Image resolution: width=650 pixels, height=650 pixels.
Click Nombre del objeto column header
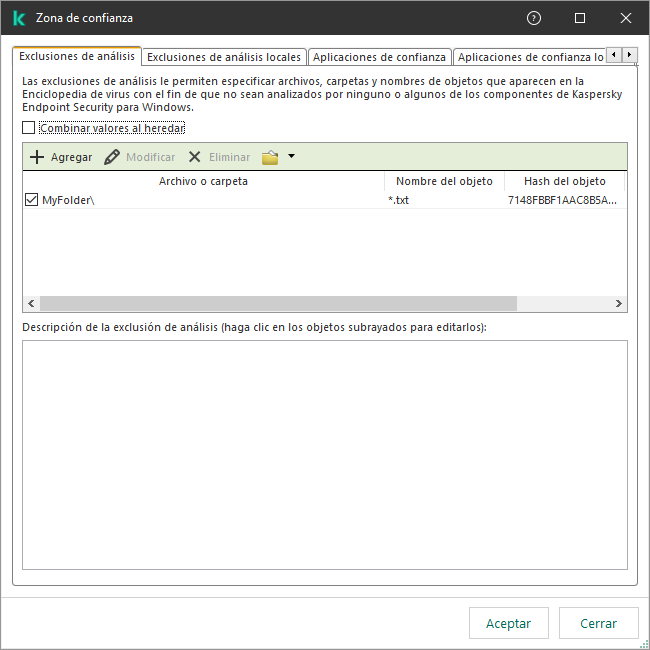click(x=444, y=181)
